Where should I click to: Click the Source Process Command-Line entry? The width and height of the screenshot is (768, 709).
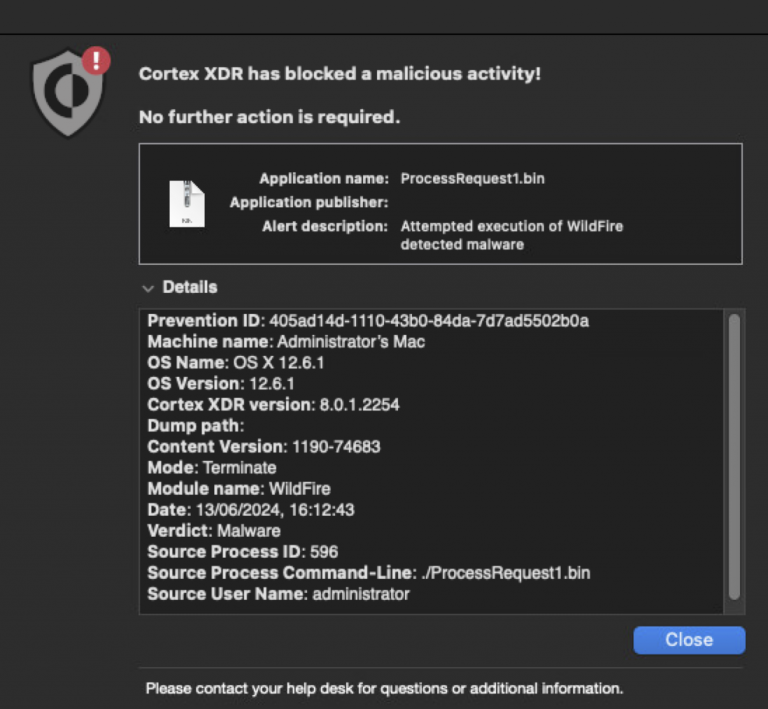coord(369,573)
